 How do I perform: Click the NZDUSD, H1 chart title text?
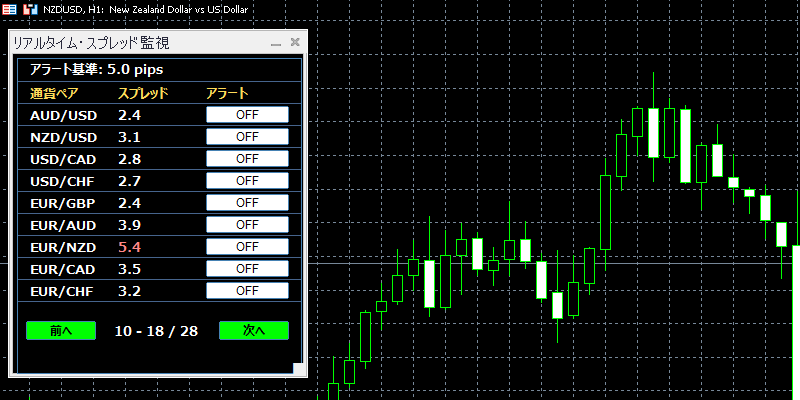pos(145,9)
